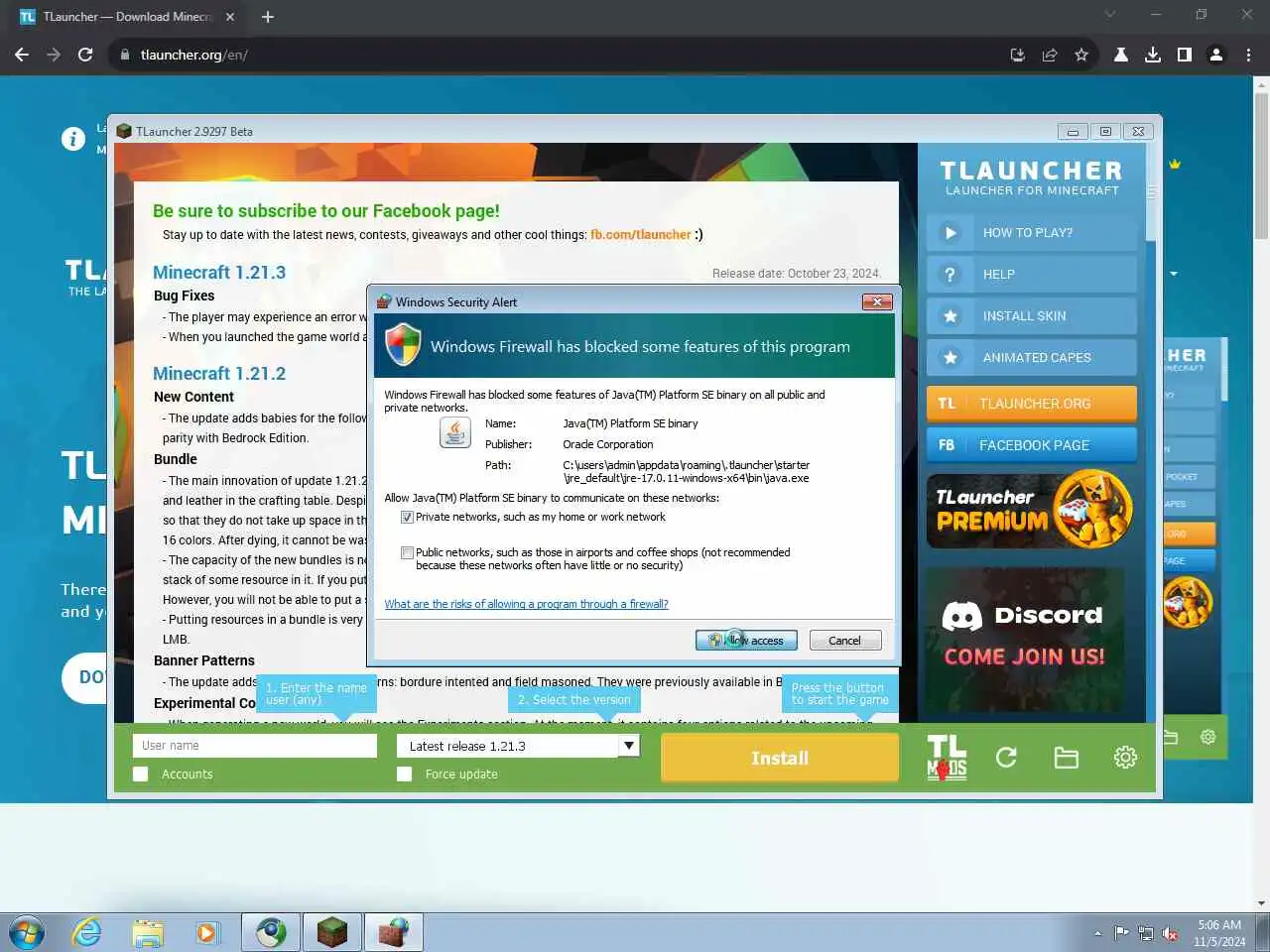
Task: Click the browser share icon
Action: point(1050,55)
